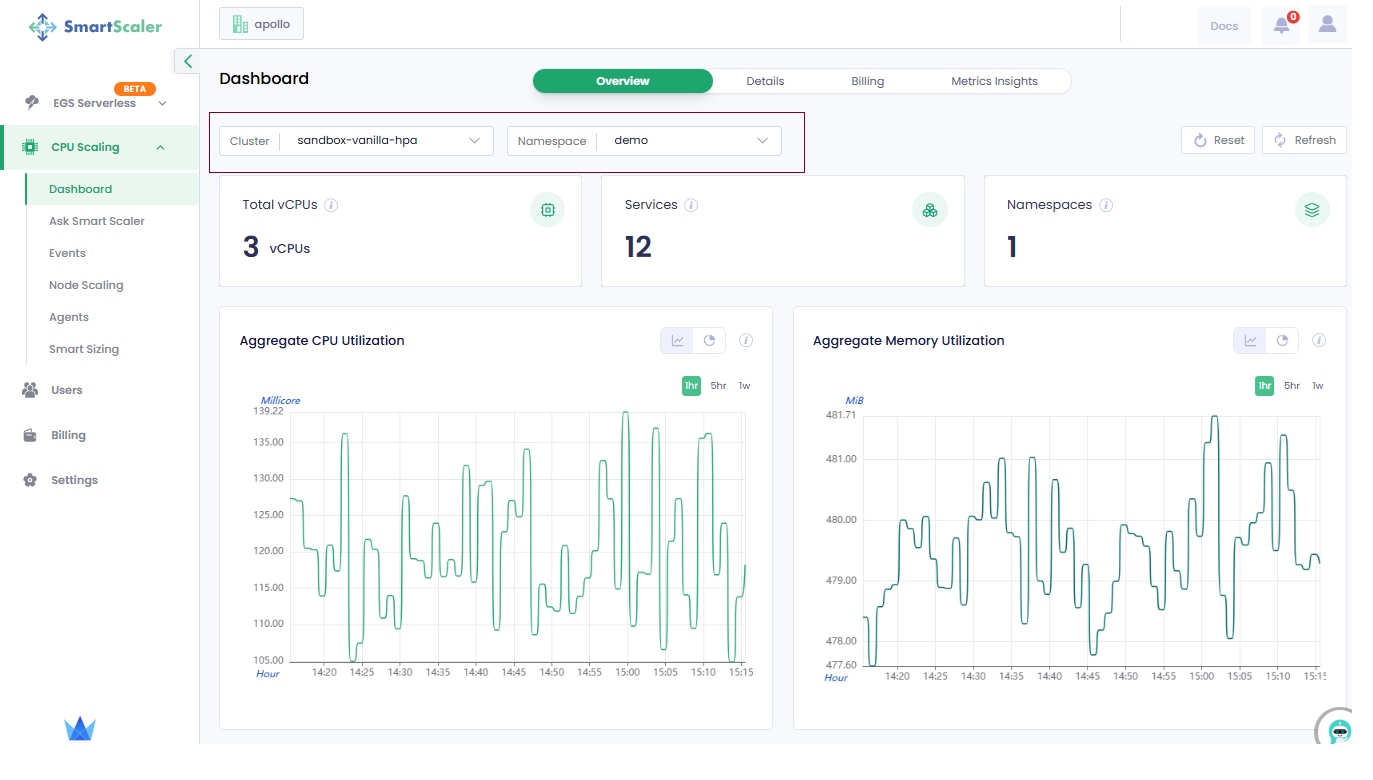
Task: Click Aggregate Memory Utilization info icon
Action: coord(1319,341)
